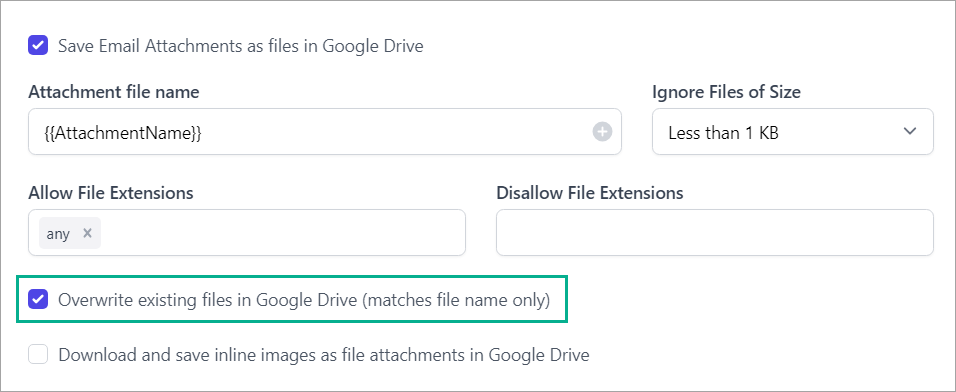Screen dimensions: 956x392
Task: Click the "Disallow File Extensions" heading label
Action: pyautogui.click(x=590, y=193)
